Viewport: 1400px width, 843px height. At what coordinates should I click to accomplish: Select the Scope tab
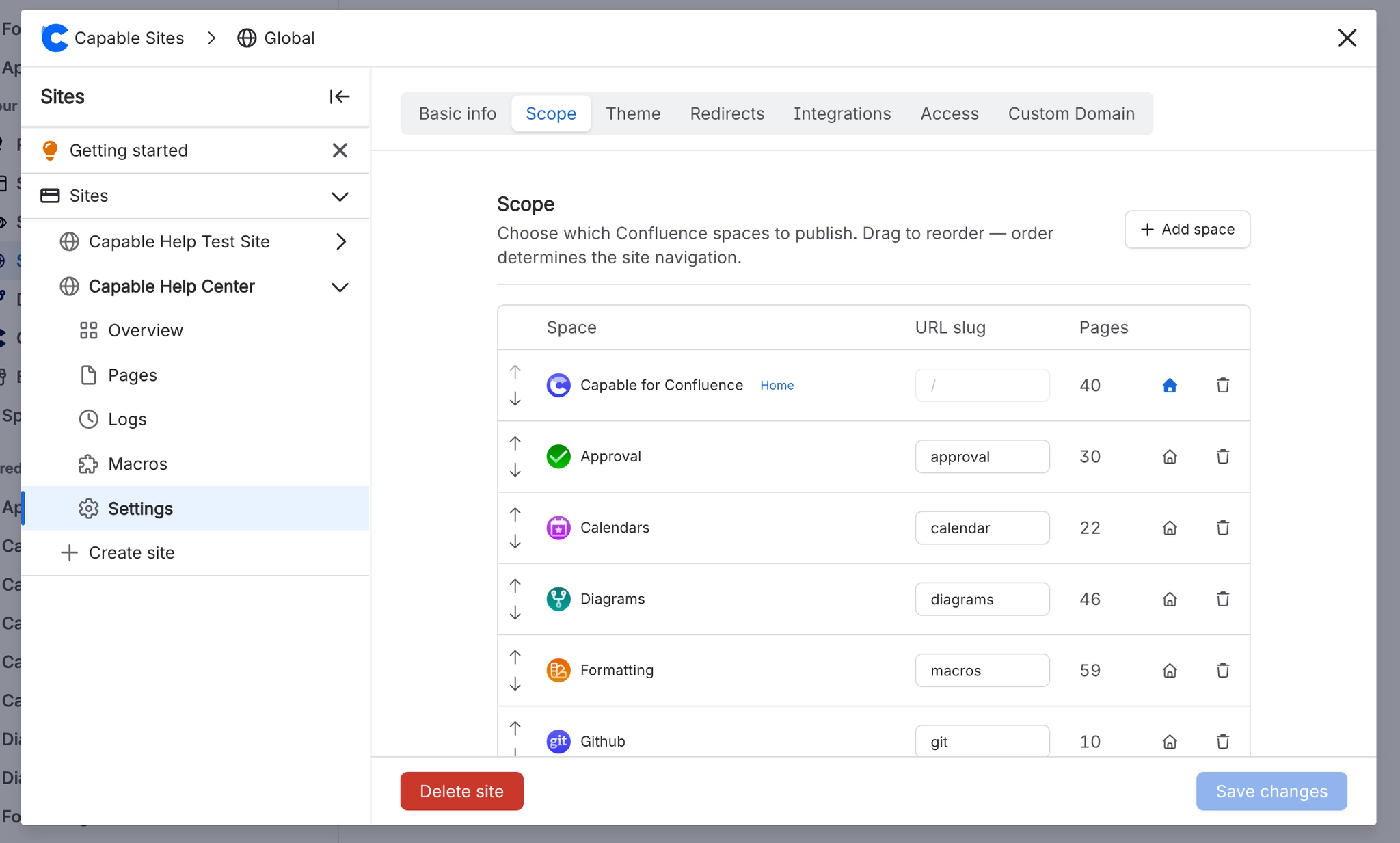pos(551,113)
